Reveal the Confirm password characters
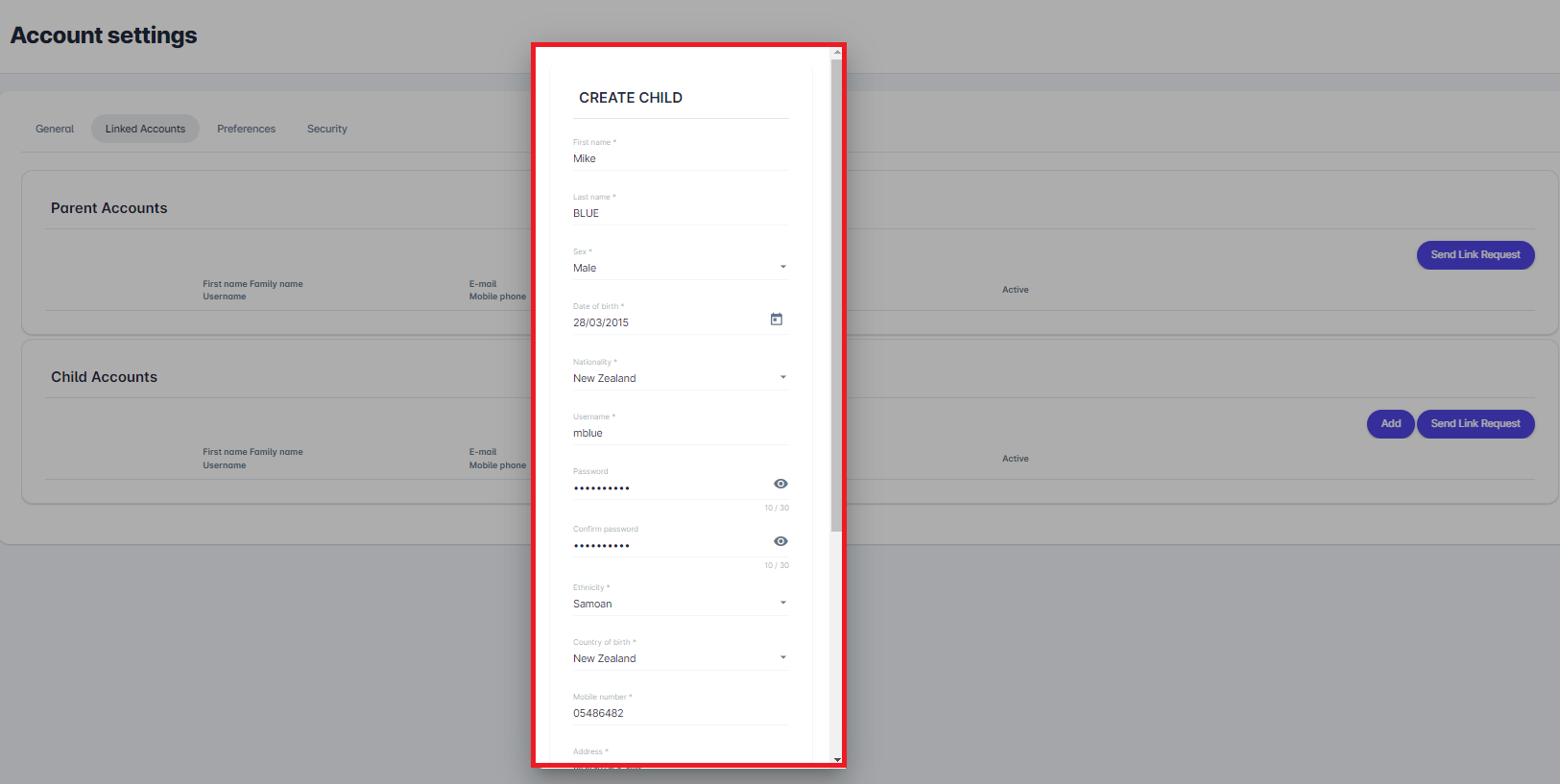Screen dimensions: 1560x784 coord(780,541)
